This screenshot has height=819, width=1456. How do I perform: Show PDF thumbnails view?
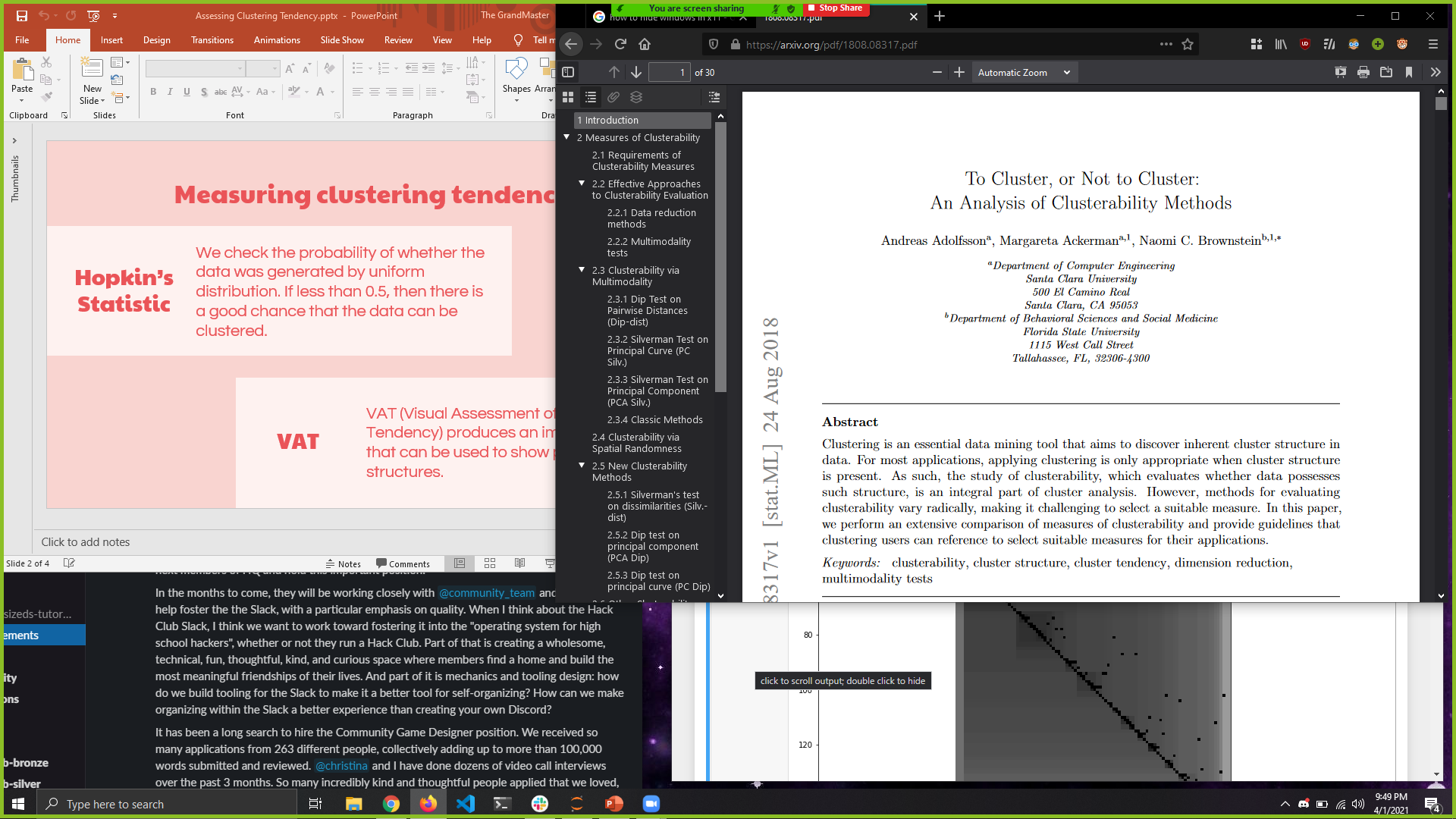[x=568, y=97]
